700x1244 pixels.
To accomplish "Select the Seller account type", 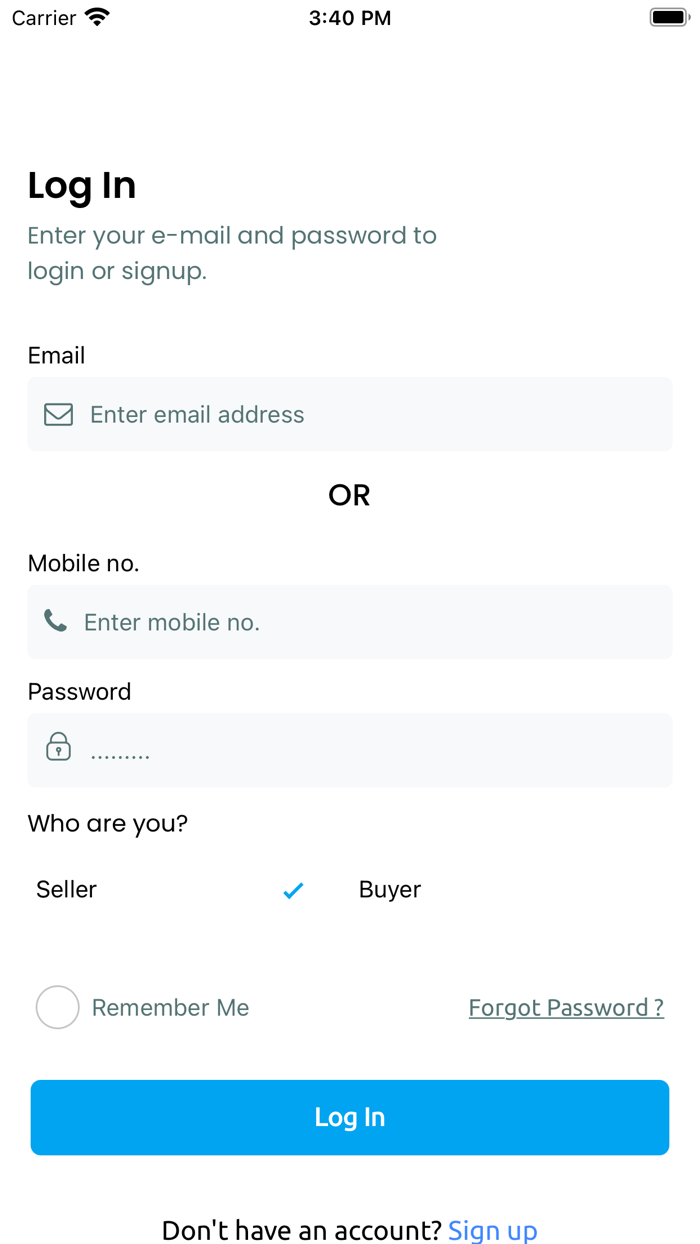I will coord(66,889).
